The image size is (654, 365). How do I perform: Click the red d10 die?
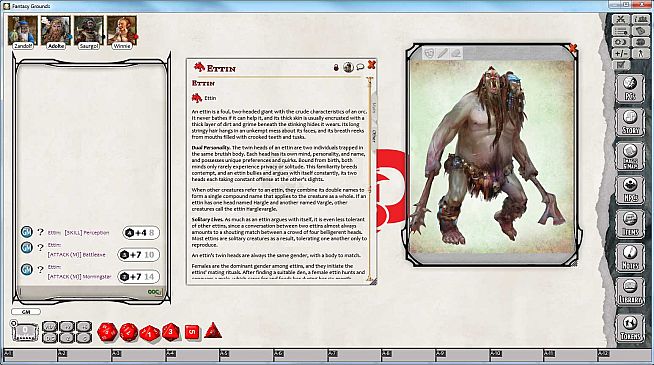150,333
